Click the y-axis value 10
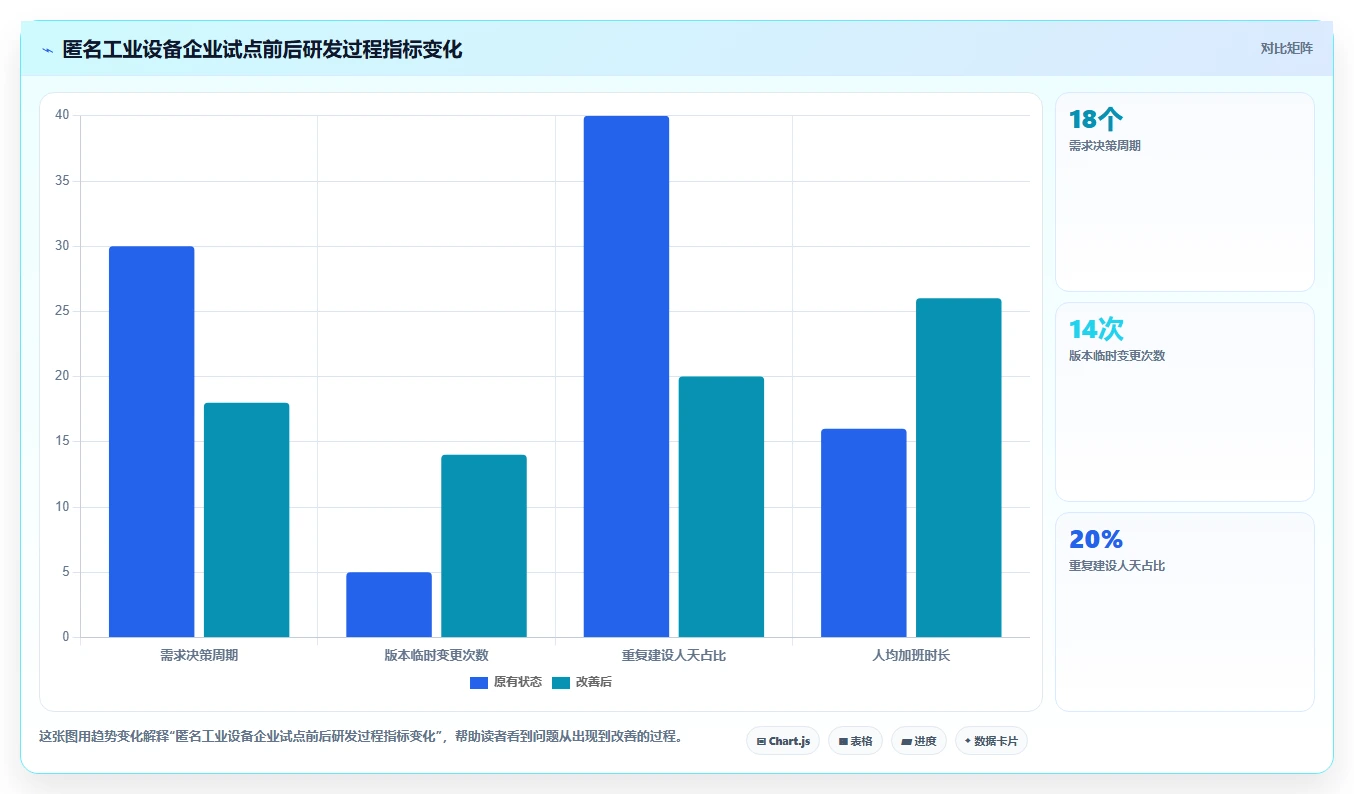This screenshot has width=1354, height=794. point(62,507)
